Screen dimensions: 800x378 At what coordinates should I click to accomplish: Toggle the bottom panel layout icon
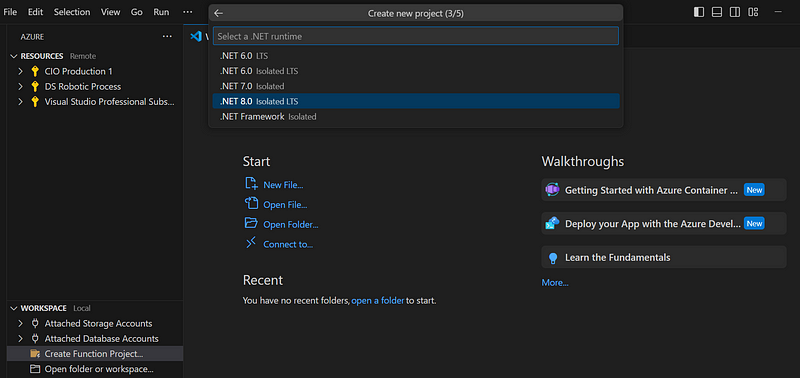tap(717, 12)
